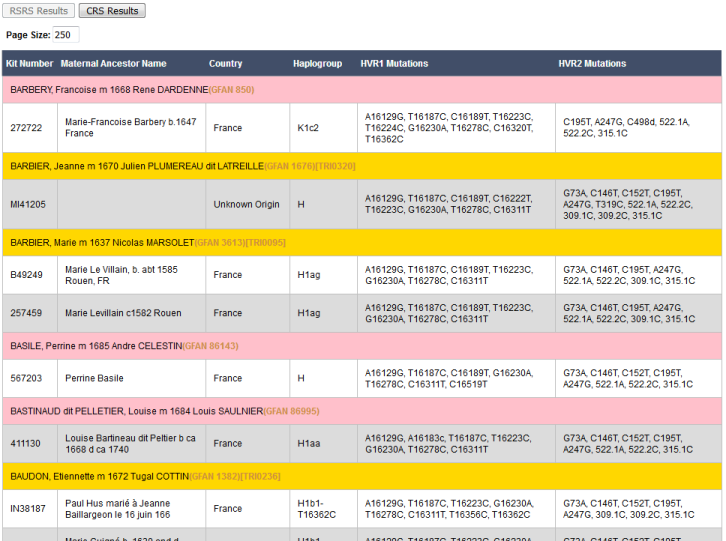Click H1ag haplogroup in 257459 row

(323, 313)
